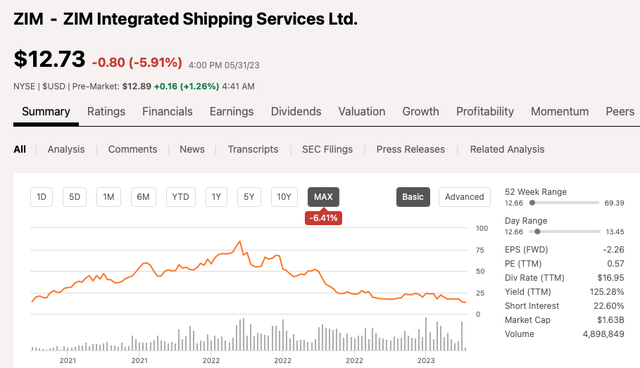This screenshot has width=640, height=368.
Task: Show Press Releases items
Action: [x=411, y=149]
